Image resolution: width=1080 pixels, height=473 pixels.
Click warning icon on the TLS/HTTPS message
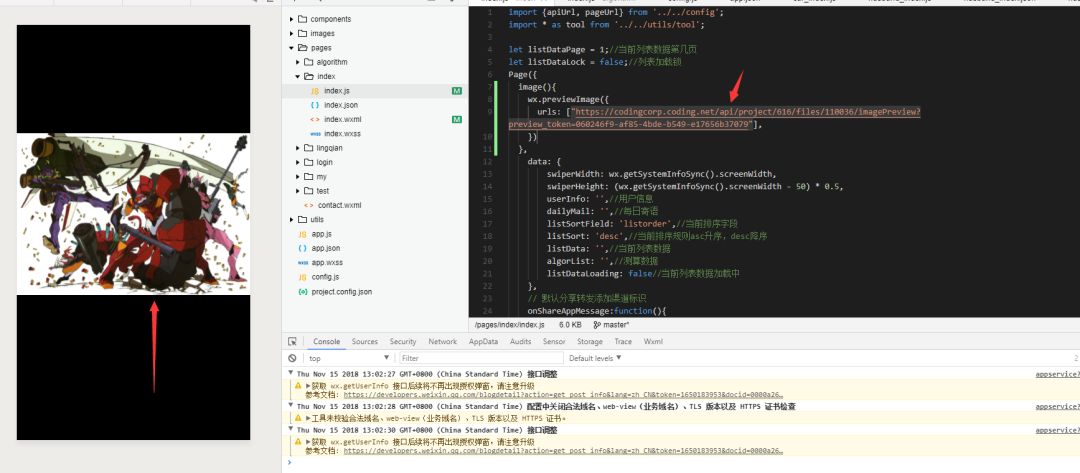click(x=298, y=418)
